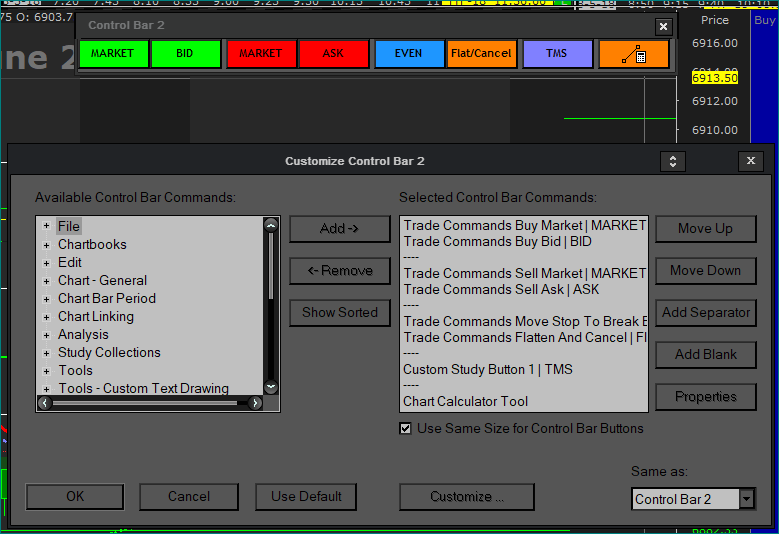Click the Add -> button
Image resolution: width=779 pixels, height=534 pixels.
(x=340, y=229)
